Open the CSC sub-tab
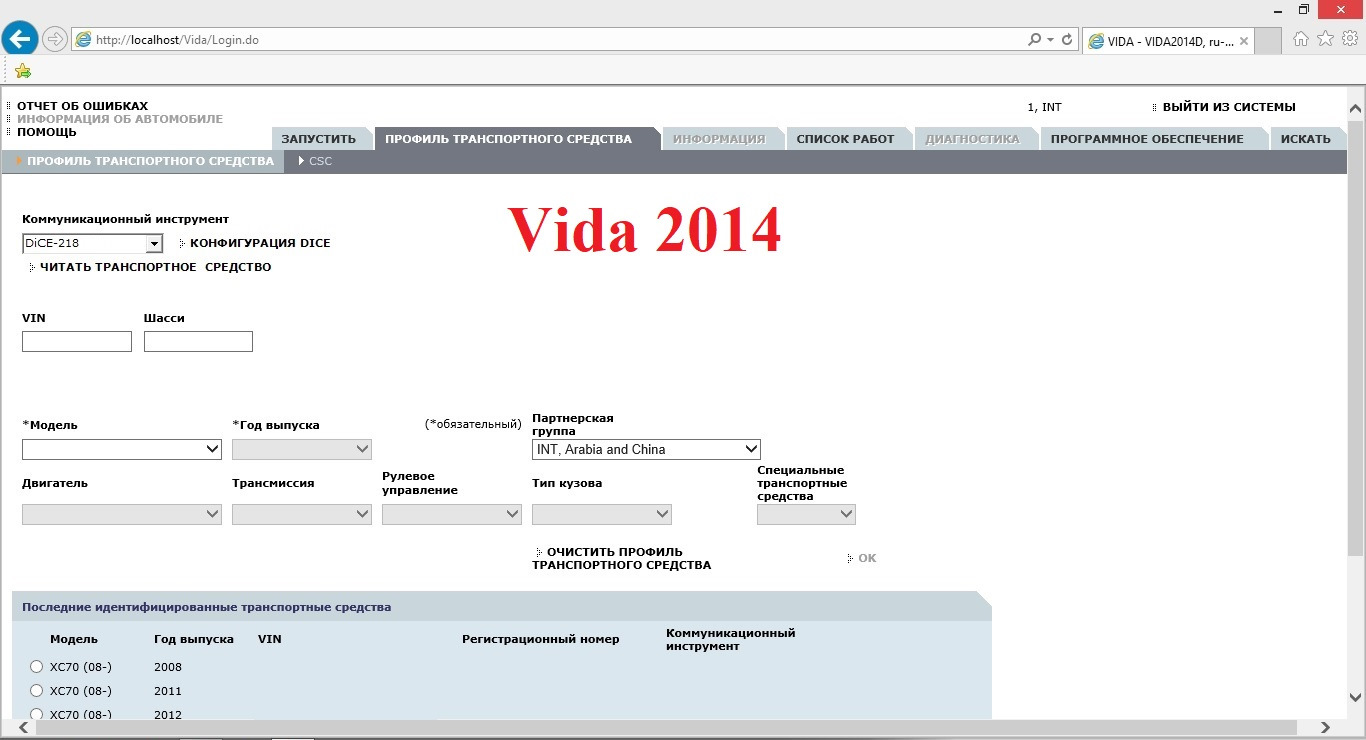Viewport: 1366px width, 740px height. point(320,161)
